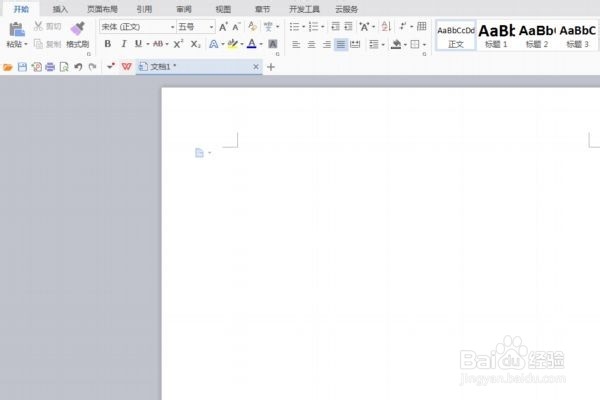Switch to the 开始 (Home) tab
Viewport: 600px width, 400px height.
click(21, 9)
